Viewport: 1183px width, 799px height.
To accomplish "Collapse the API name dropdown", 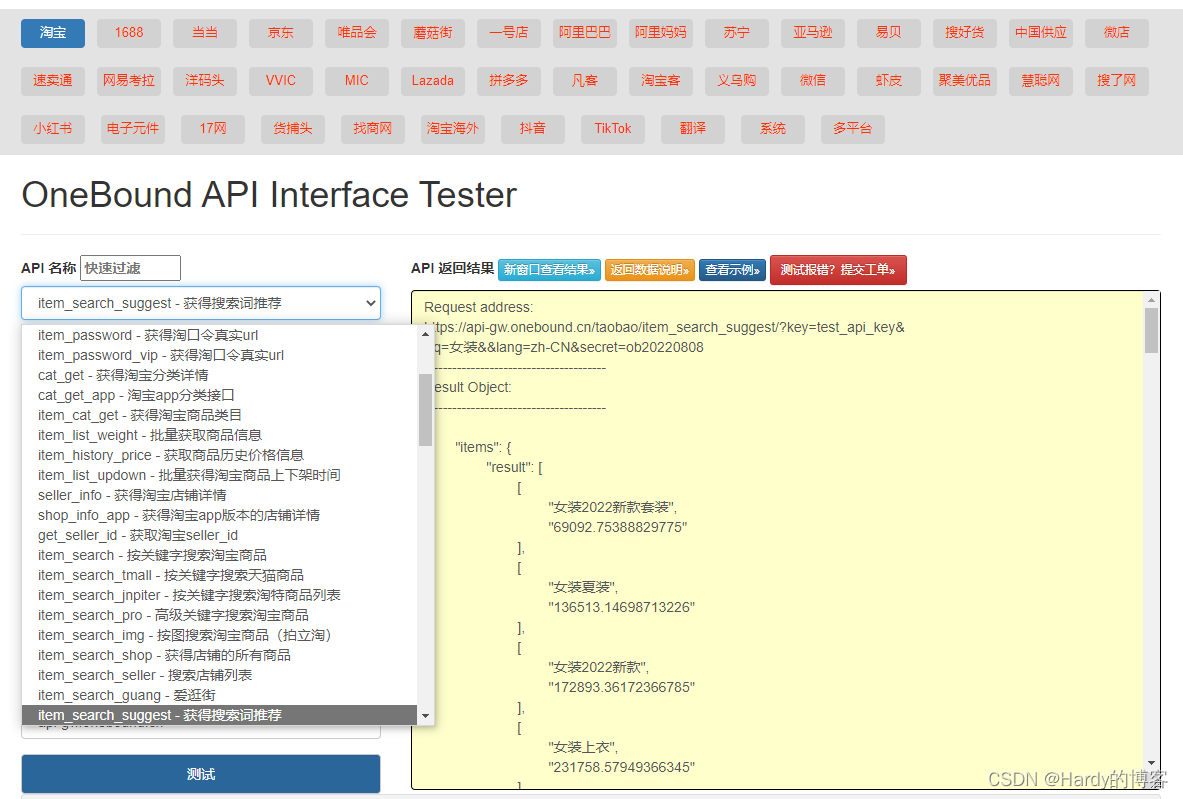I will point(201,303).
